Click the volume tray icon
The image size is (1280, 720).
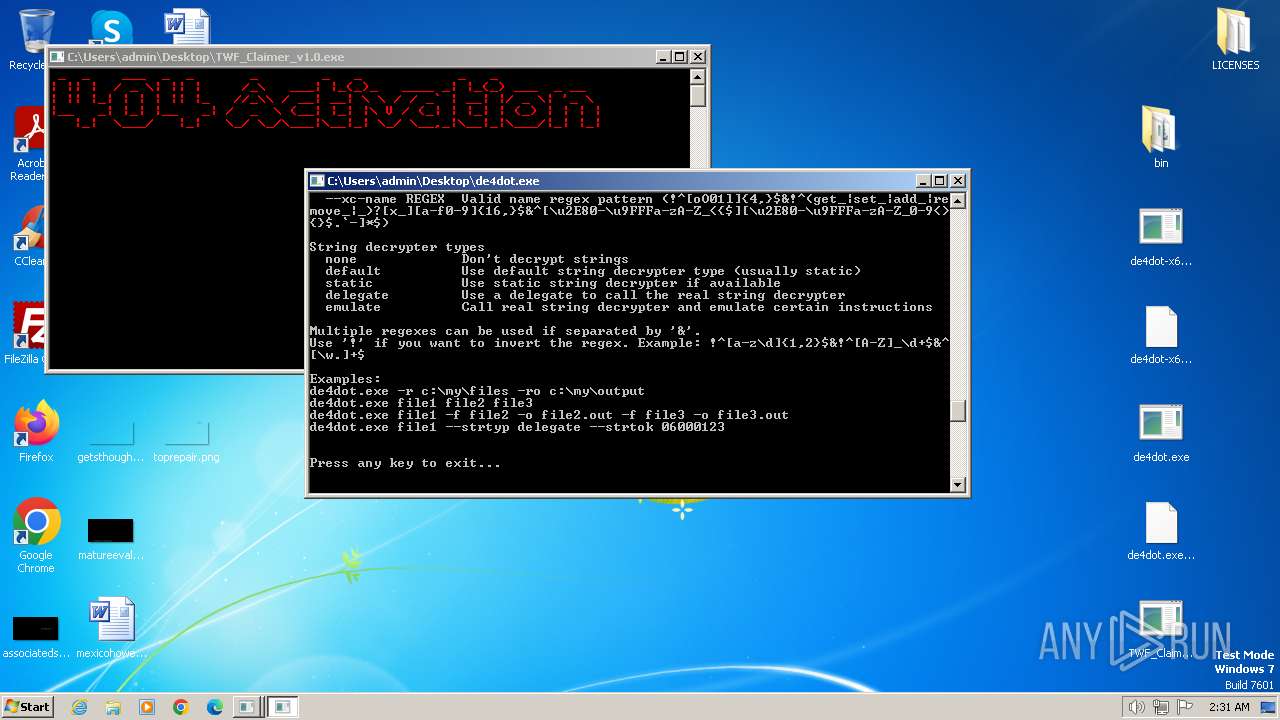coord(1137,707)
